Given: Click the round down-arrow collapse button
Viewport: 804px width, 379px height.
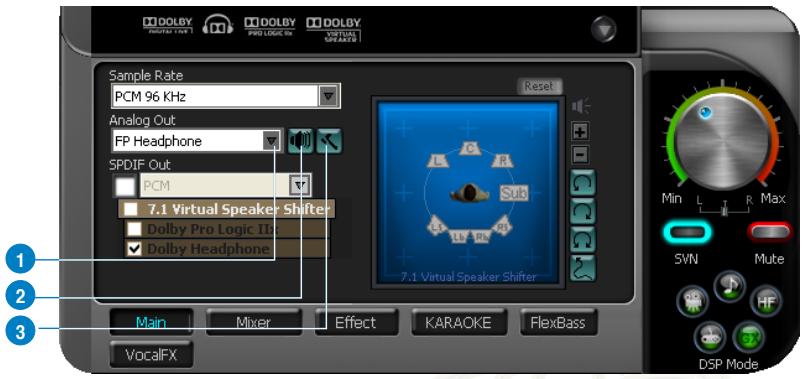Looking at the screenshot, I should [x=604, y=30].
